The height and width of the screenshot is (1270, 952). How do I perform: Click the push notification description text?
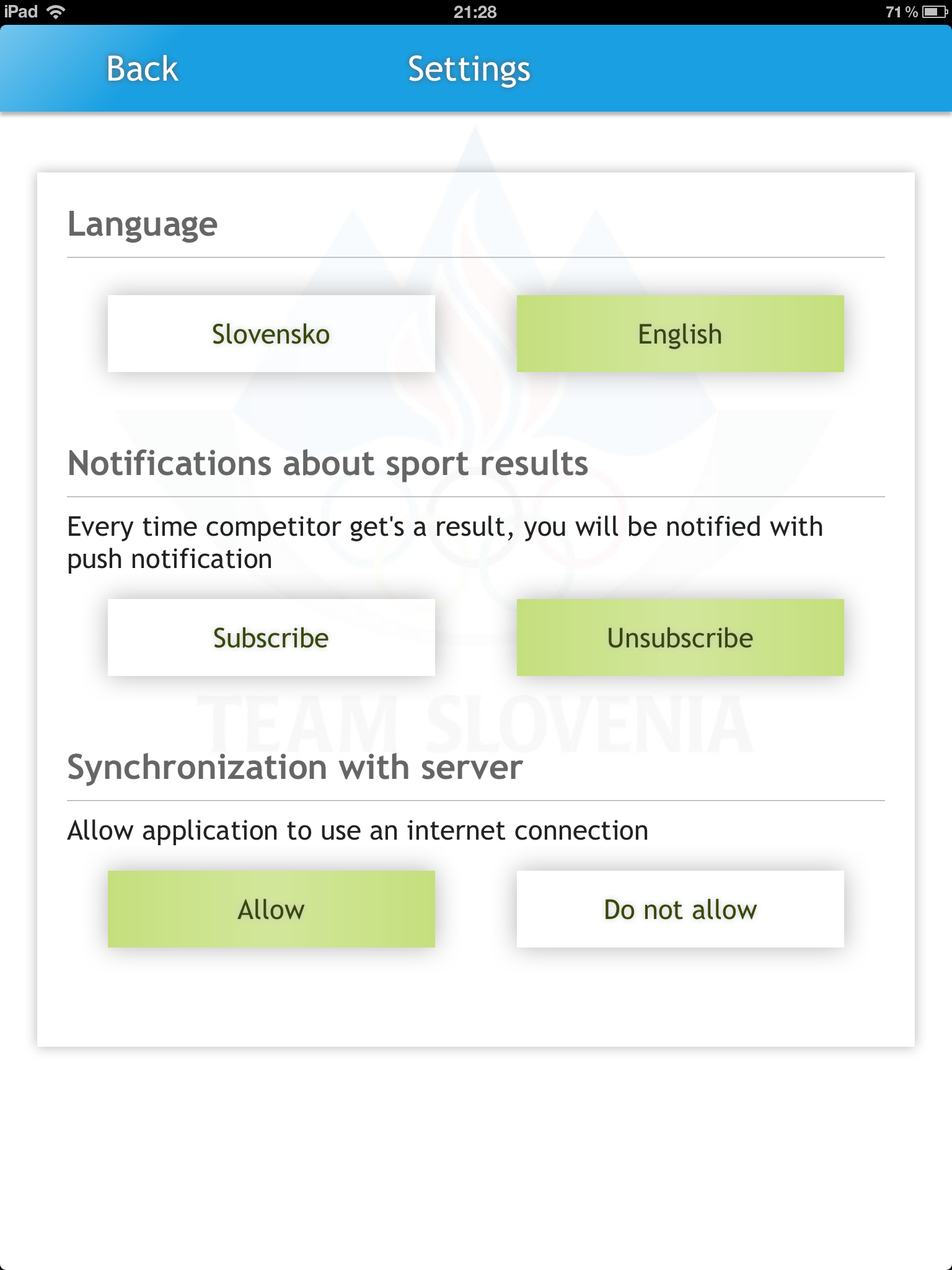445,543
